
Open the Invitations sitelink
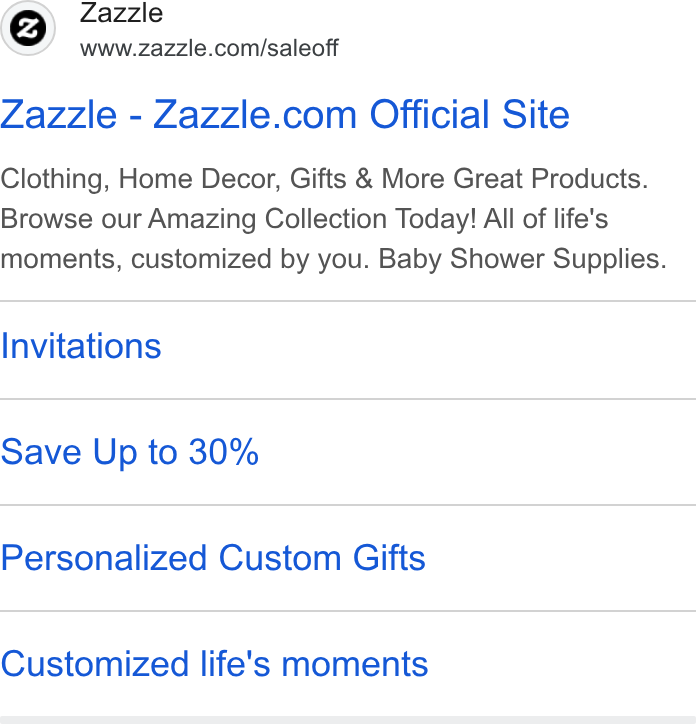[x=81, y=346]
